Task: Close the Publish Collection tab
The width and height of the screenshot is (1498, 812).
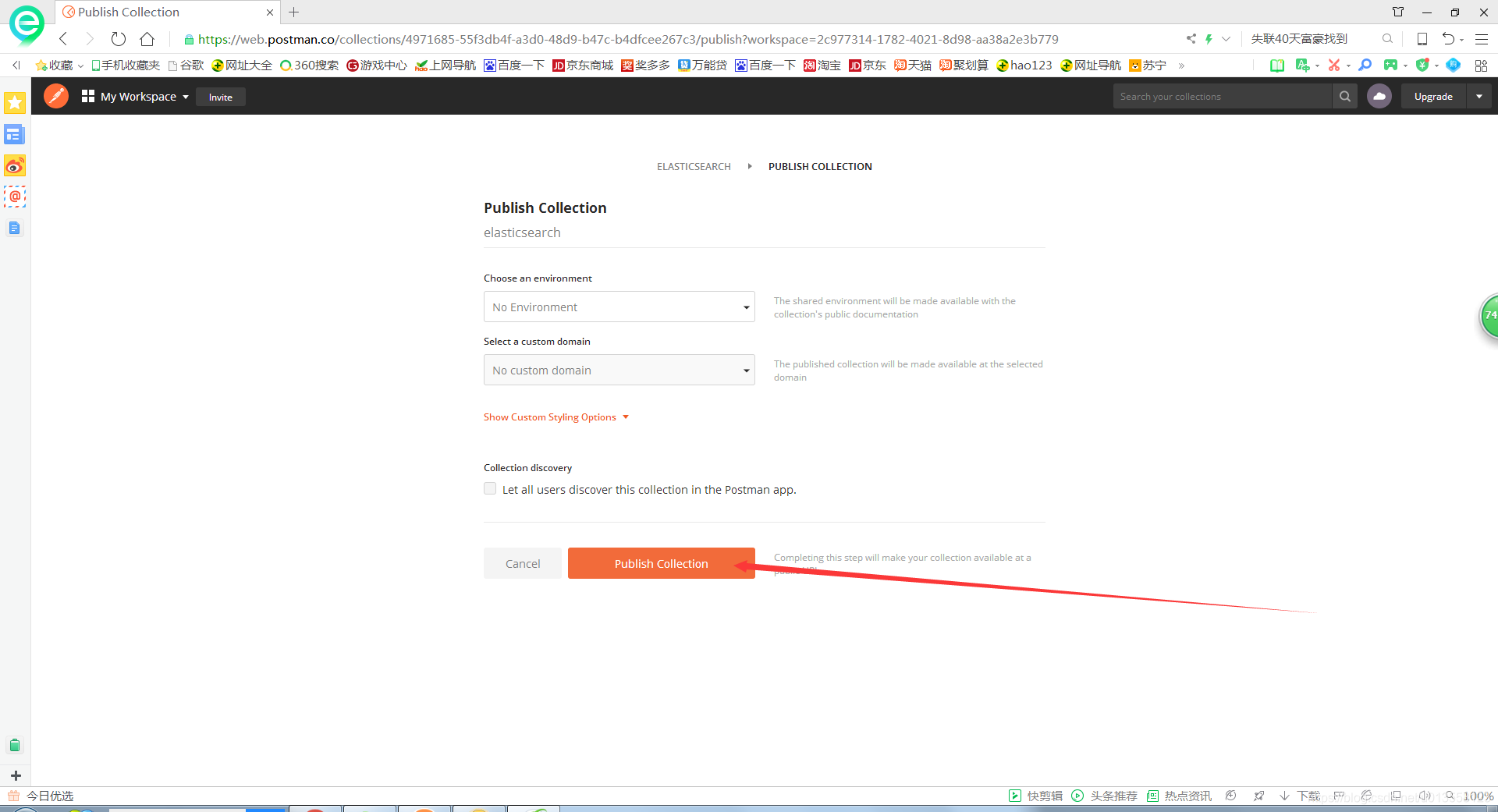Action: click(270, 12)
